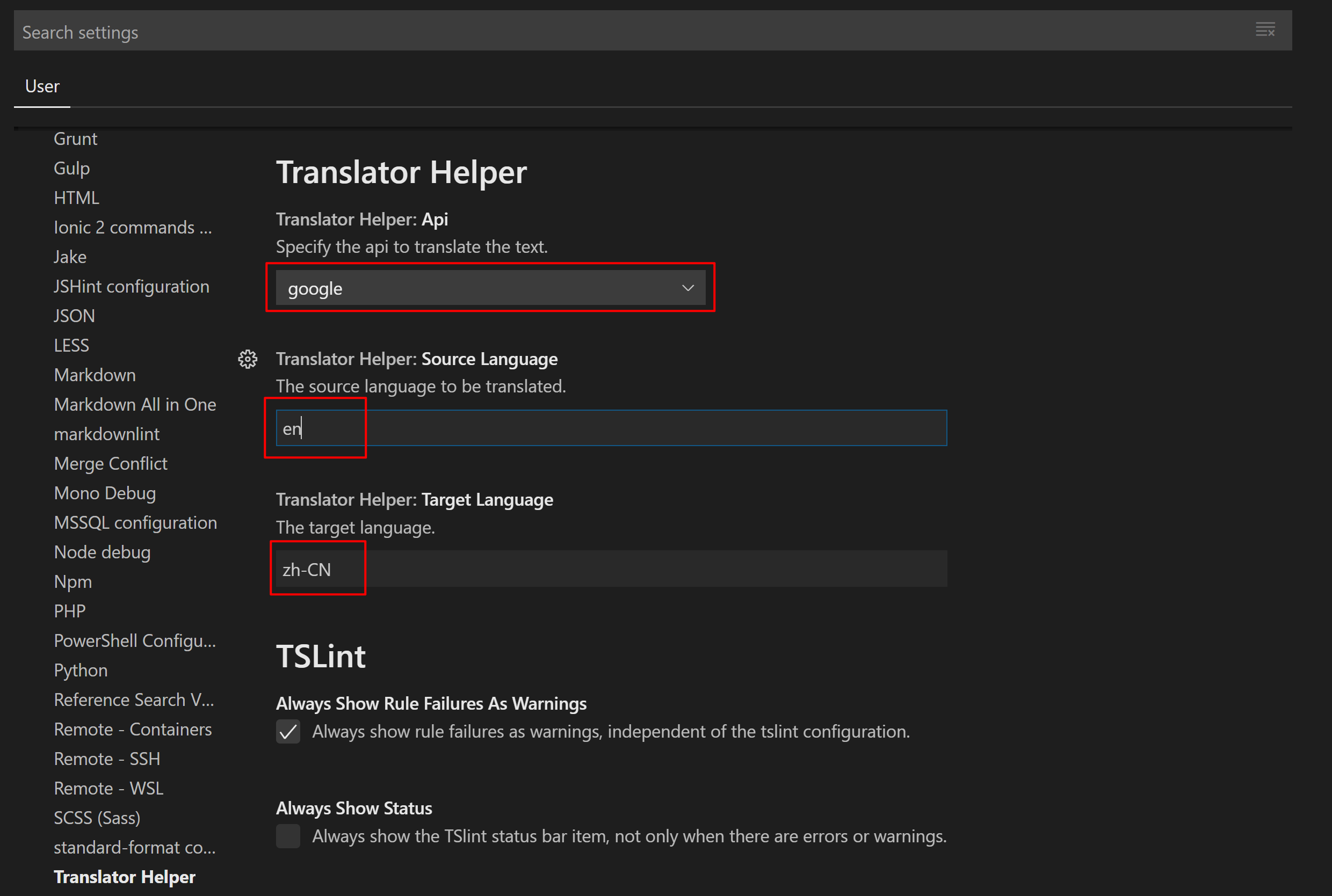The image size is (1332, 896).
Task: Click the Source Language text field
Action: pyautogui.click(x=611, y=428)
